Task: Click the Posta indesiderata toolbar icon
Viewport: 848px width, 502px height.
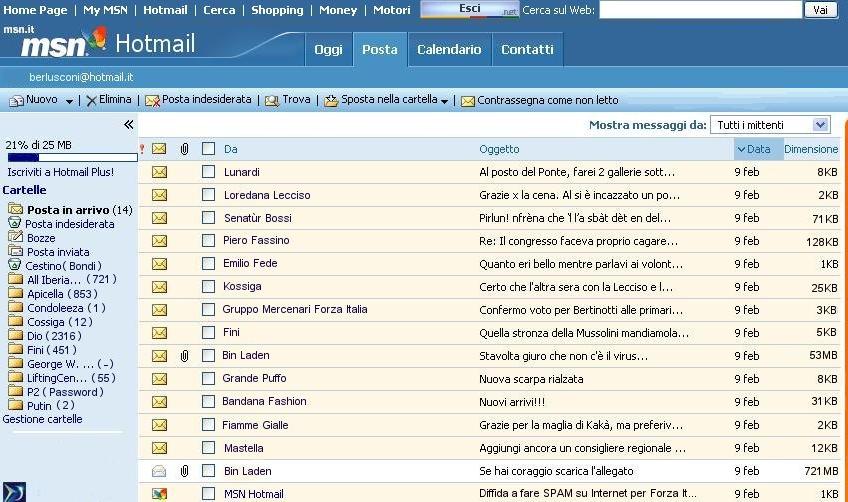Action: coord(153,101)
